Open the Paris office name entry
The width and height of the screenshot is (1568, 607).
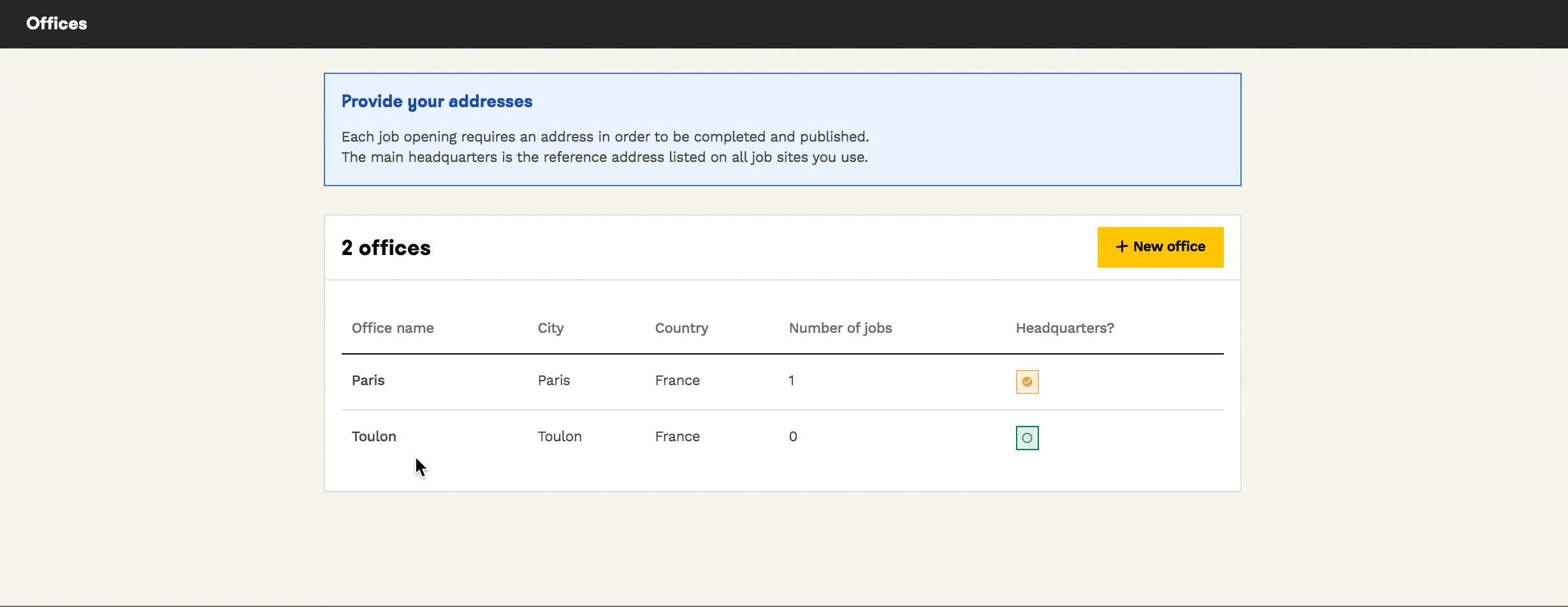click(x=368, y=381)
